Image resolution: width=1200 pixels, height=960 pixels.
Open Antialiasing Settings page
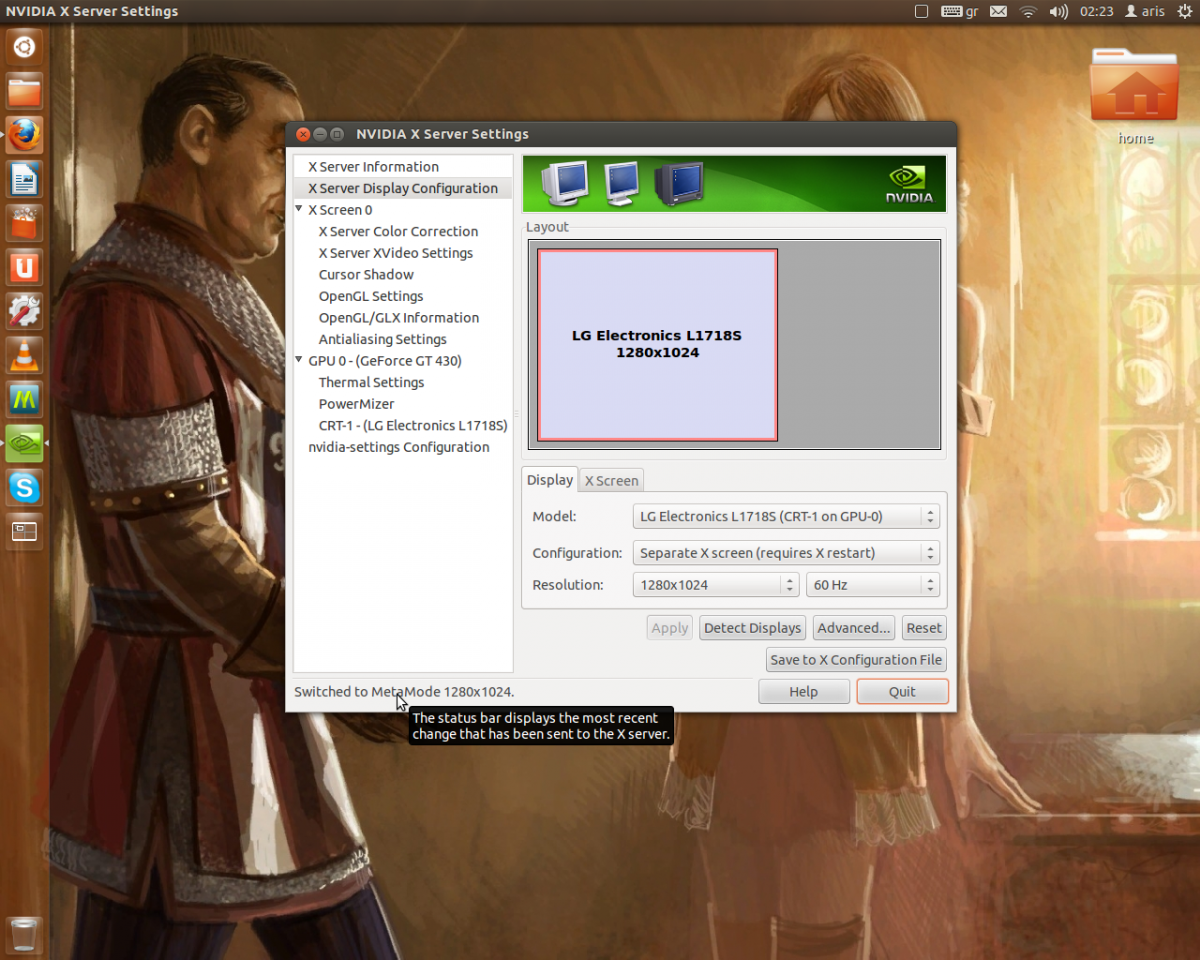[x=383, y=339]
